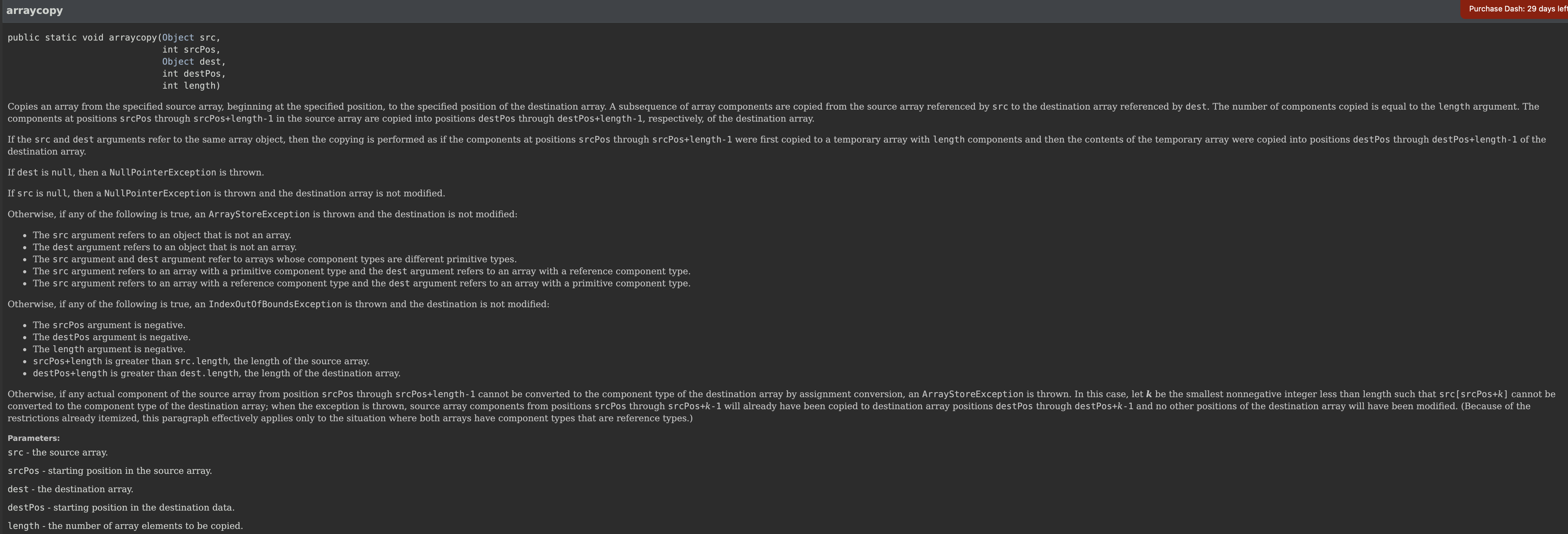Screen dimensions: 1568x534
Task: Click the bullet 'The srcPos argument is negative'
Action: tap(109, 325)
